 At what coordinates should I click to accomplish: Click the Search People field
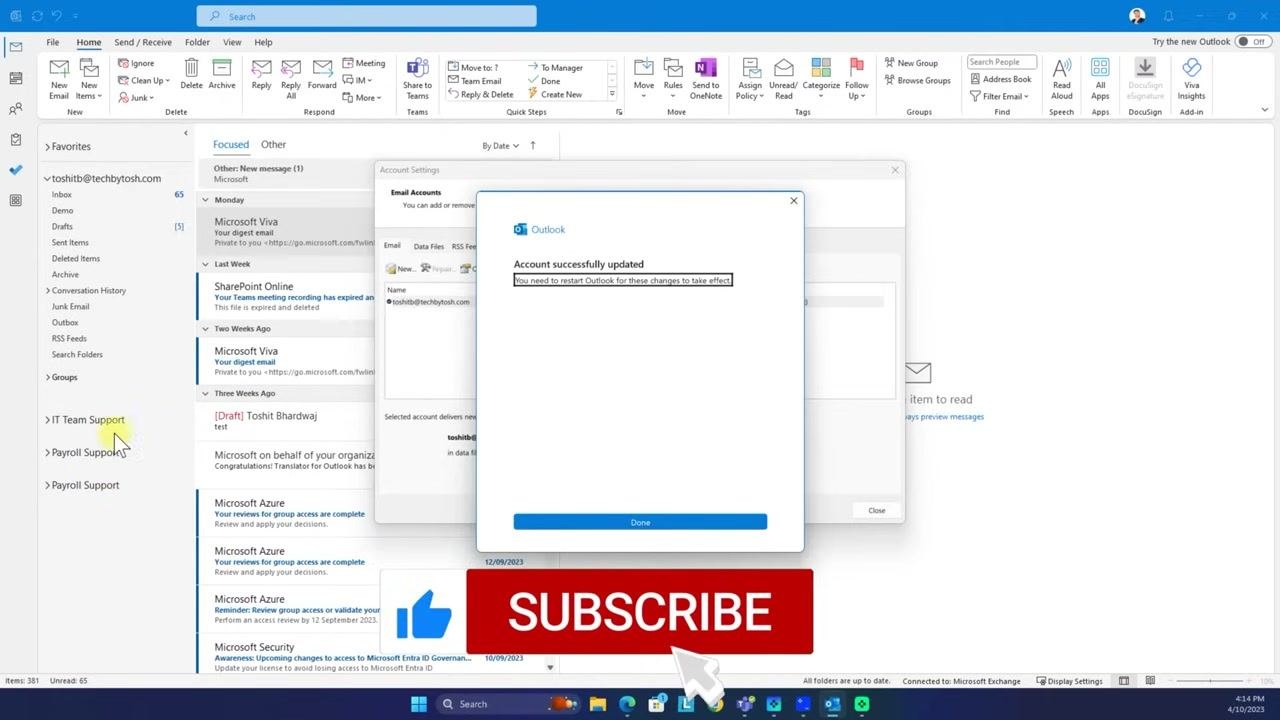tap(1002, 62)
